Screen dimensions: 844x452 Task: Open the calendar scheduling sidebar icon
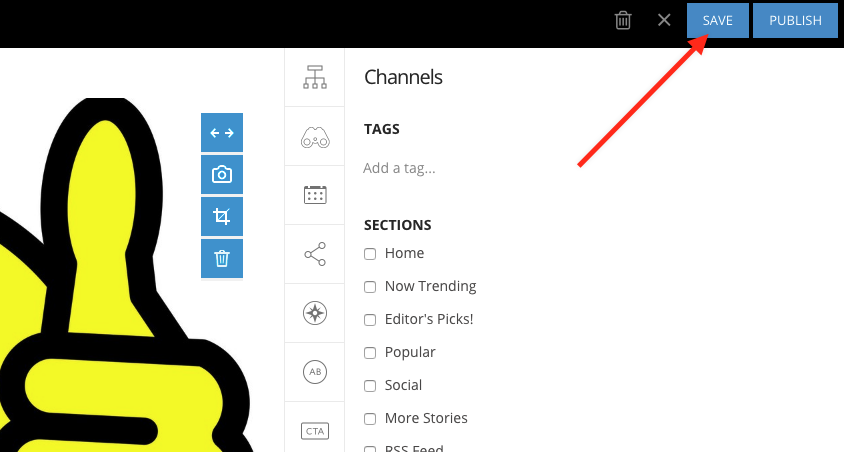[315, 195]
